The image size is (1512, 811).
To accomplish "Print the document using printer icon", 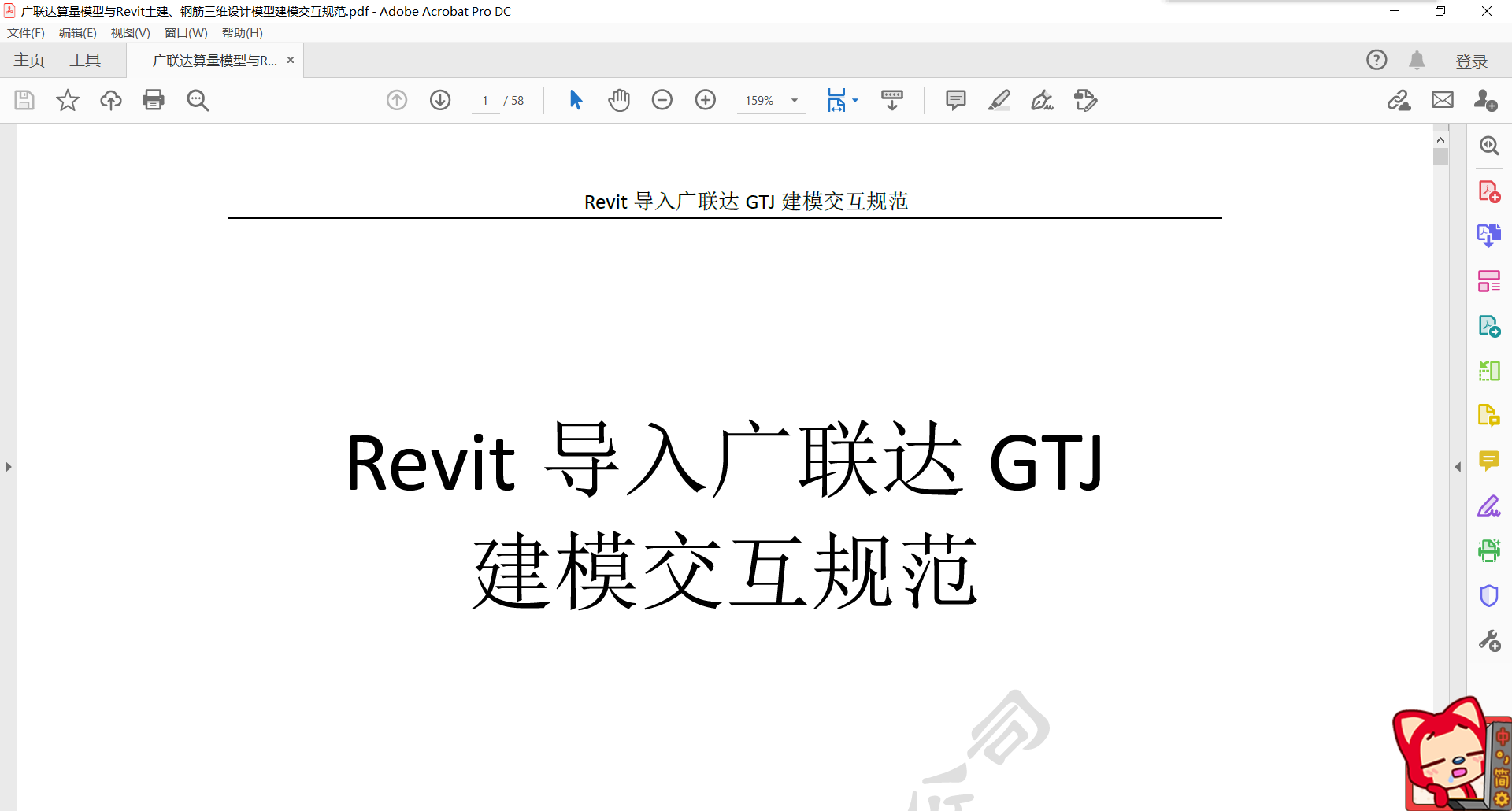I will (x=154, y=100).
